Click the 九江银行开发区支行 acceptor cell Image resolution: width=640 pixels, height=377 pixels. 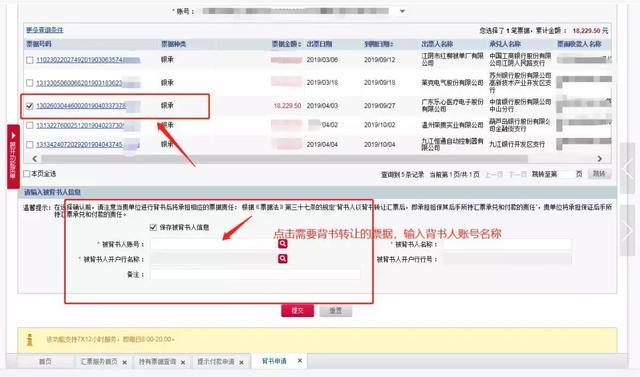click(x=517, y=144)
